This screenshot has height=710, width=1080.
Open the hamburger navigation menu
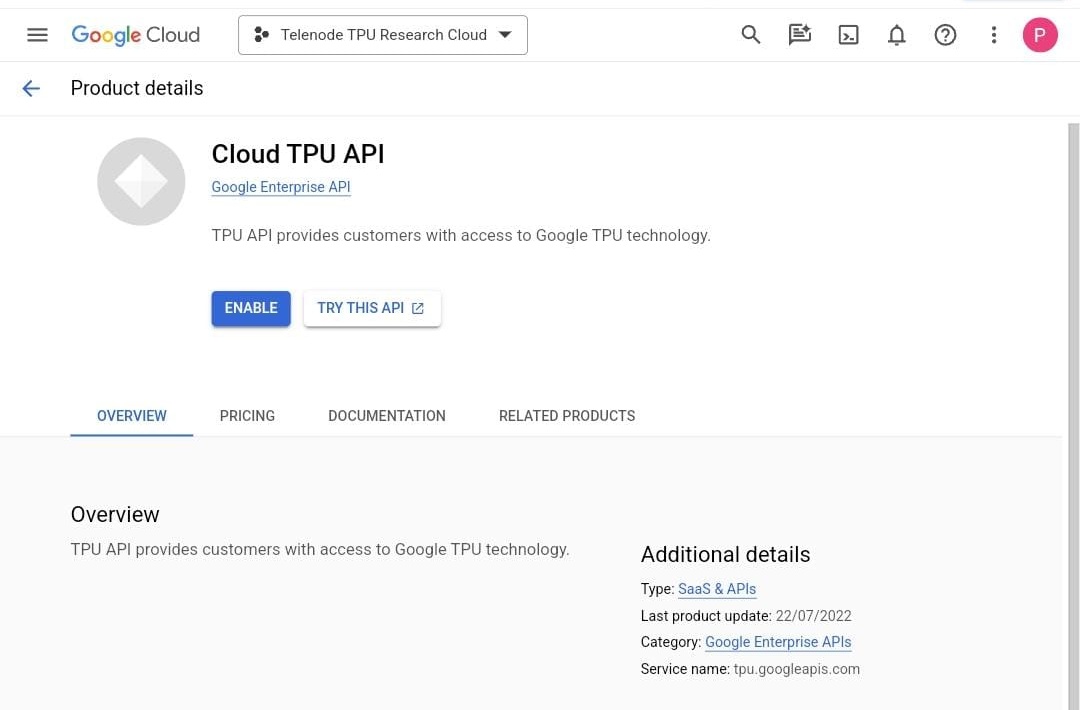tap(37, 34)
